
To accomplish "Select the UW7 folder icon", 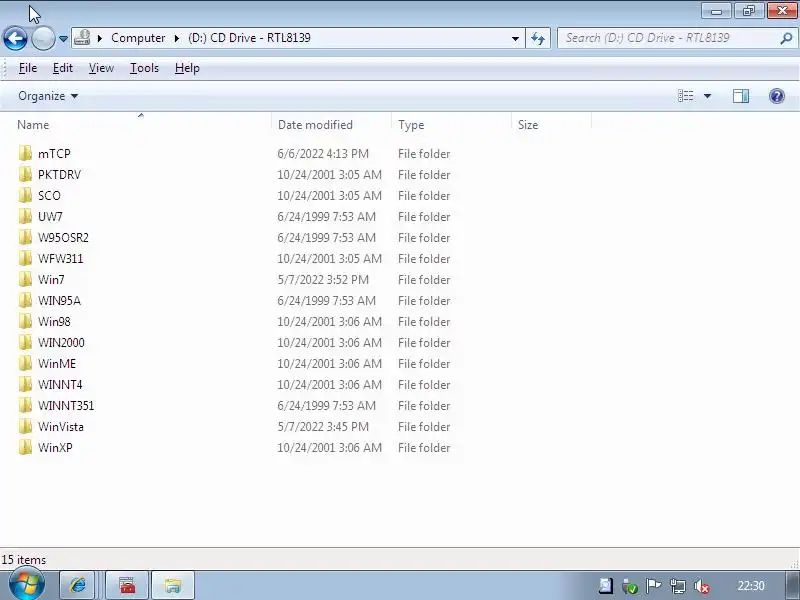I will 24,216.
